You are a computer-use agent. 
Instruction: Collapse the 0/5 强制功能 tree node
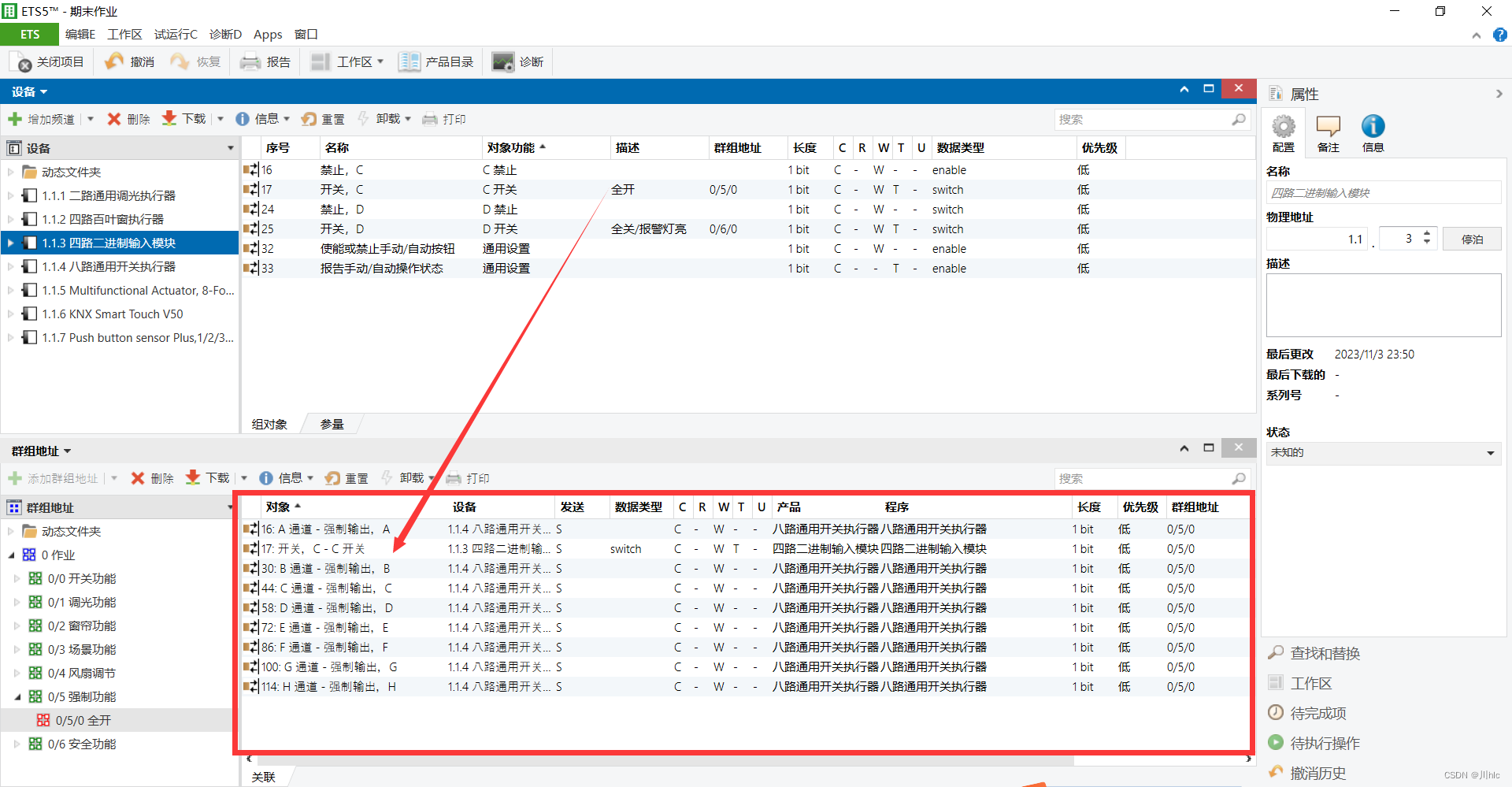(17, 697)
